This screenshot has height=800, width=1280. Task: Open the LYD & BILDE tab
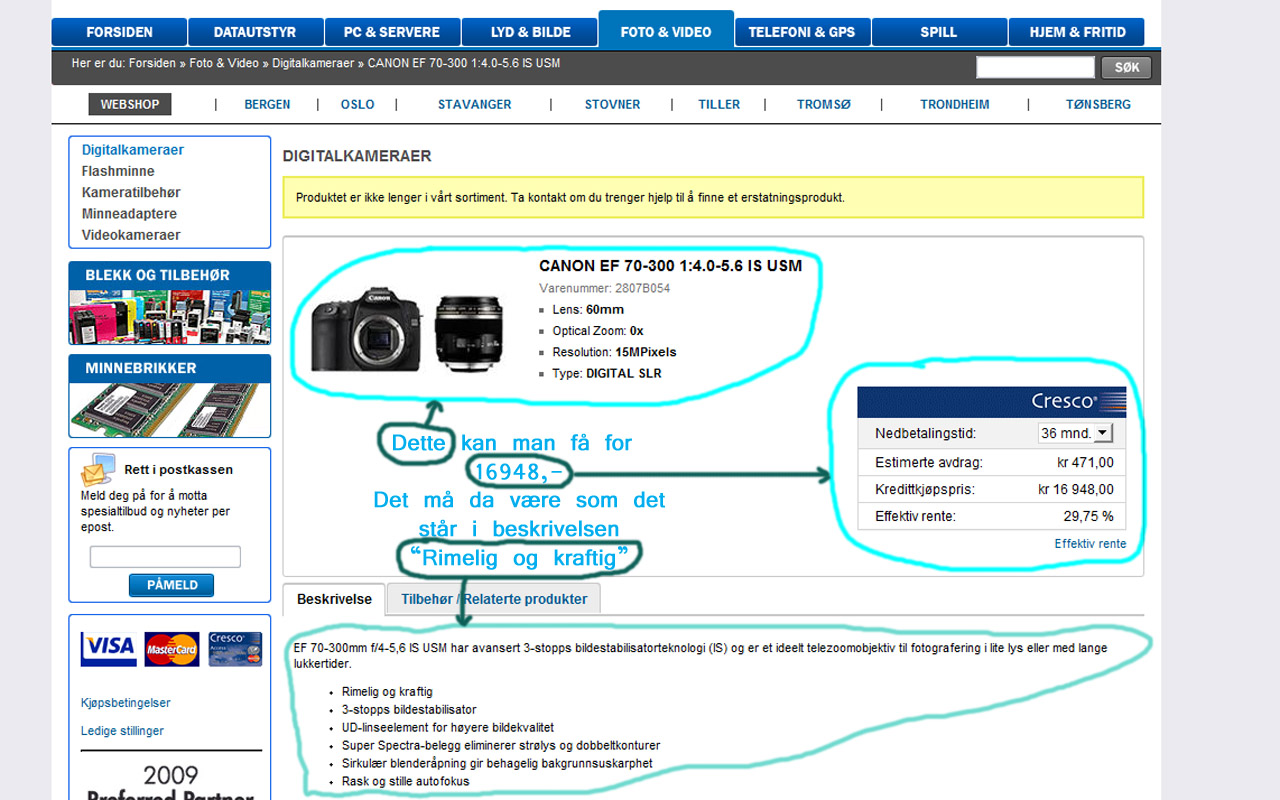point(530,32)
